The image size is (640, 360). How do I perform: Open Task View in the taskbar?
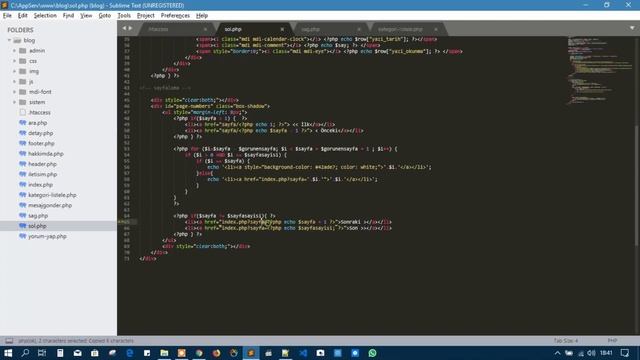click(42, 353)
